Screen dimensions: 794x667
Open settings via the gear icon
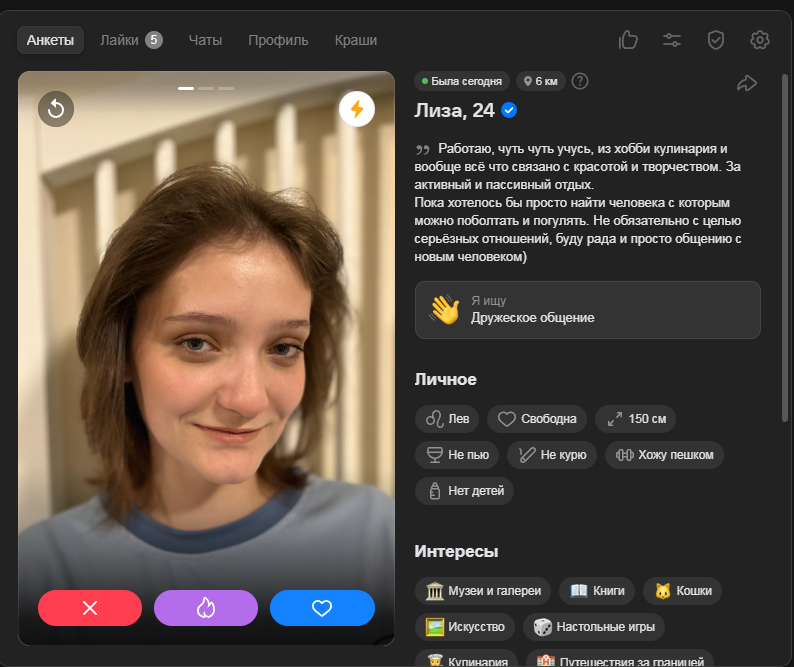(x=759, y=40)
